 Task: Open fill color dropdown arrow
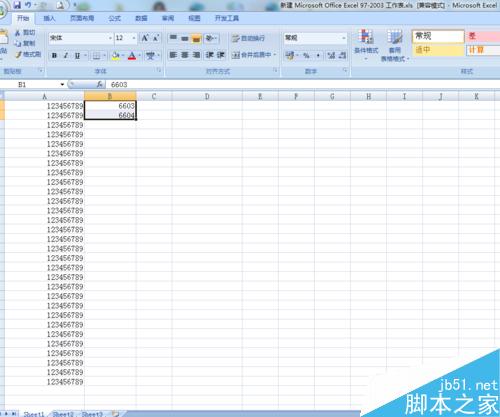[123, 56]
